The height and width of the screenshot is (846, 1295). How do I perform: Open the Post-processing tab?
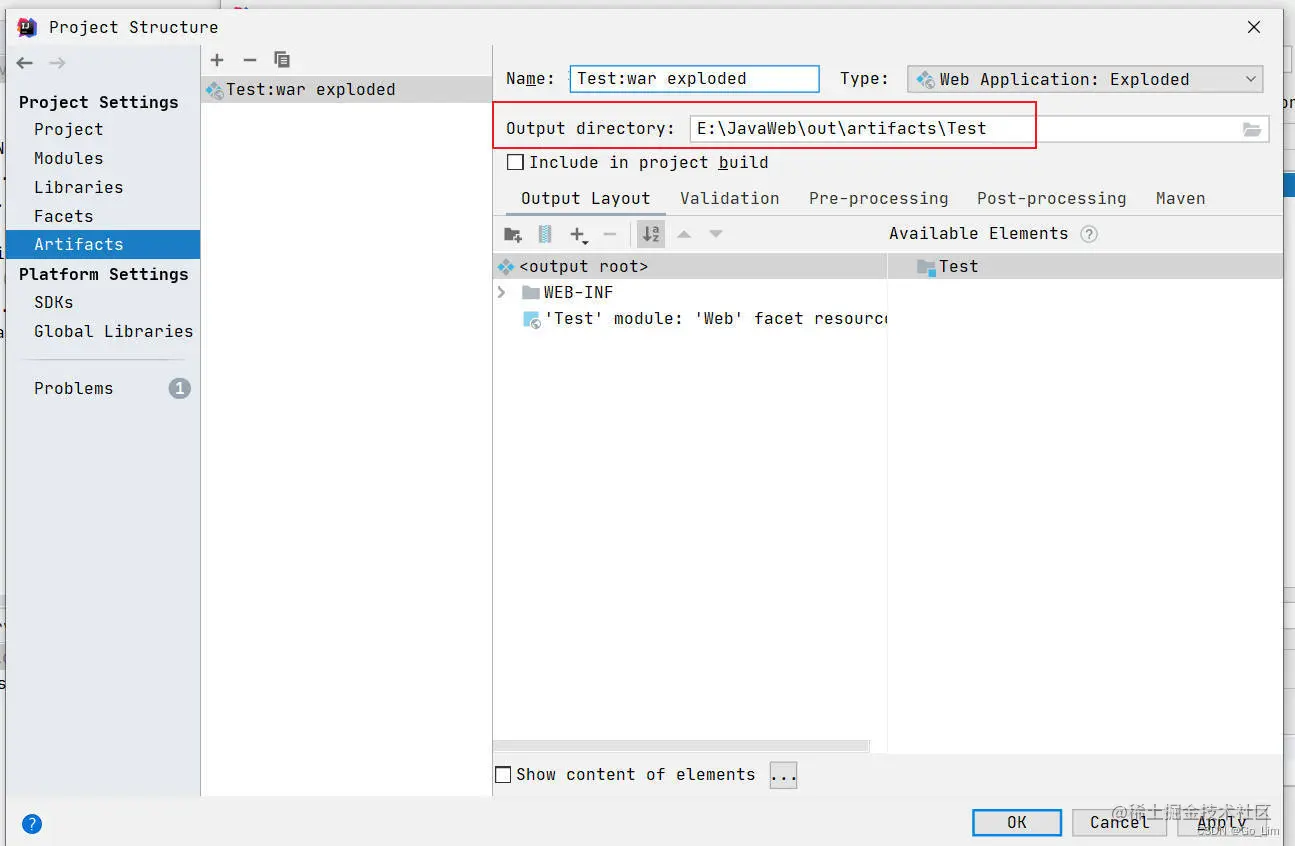[1052, 198]
